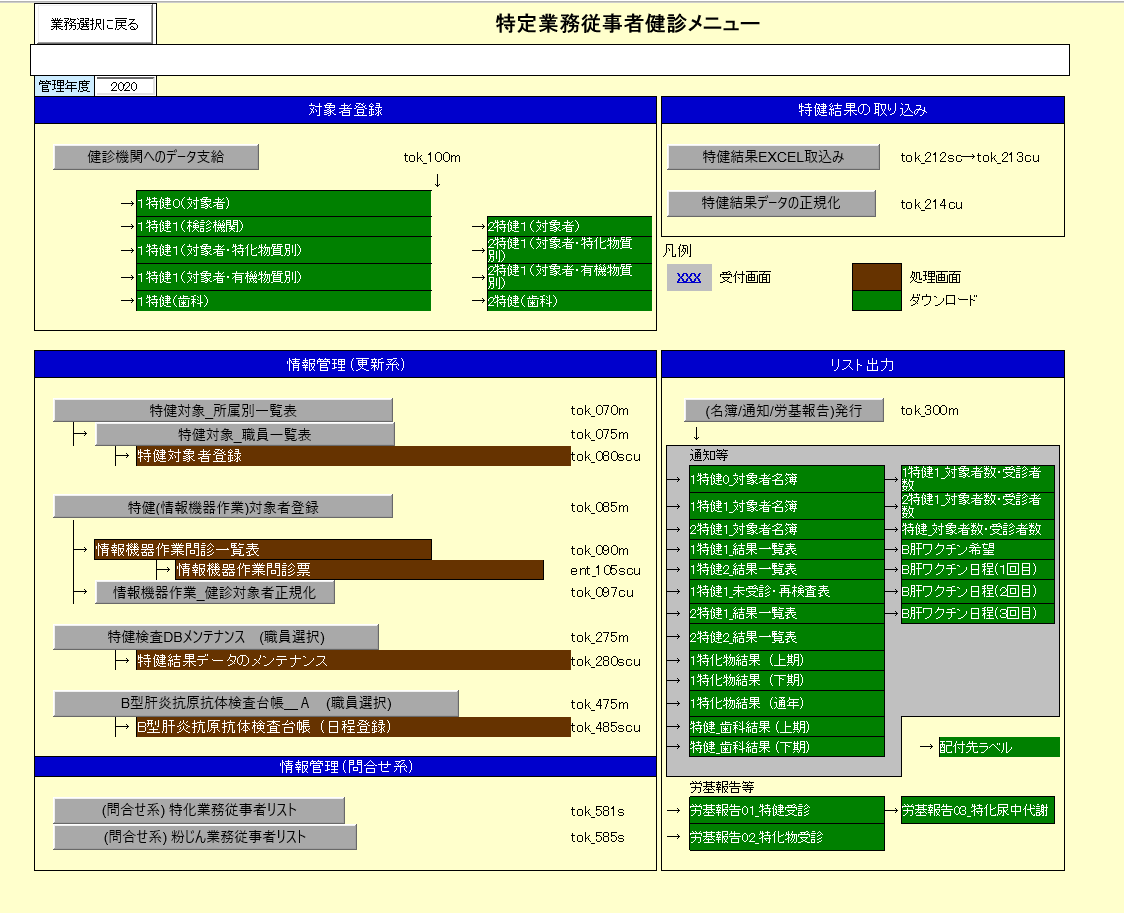
Task: Download 1特健1_結果一覧表
Action: pos(786,550)
